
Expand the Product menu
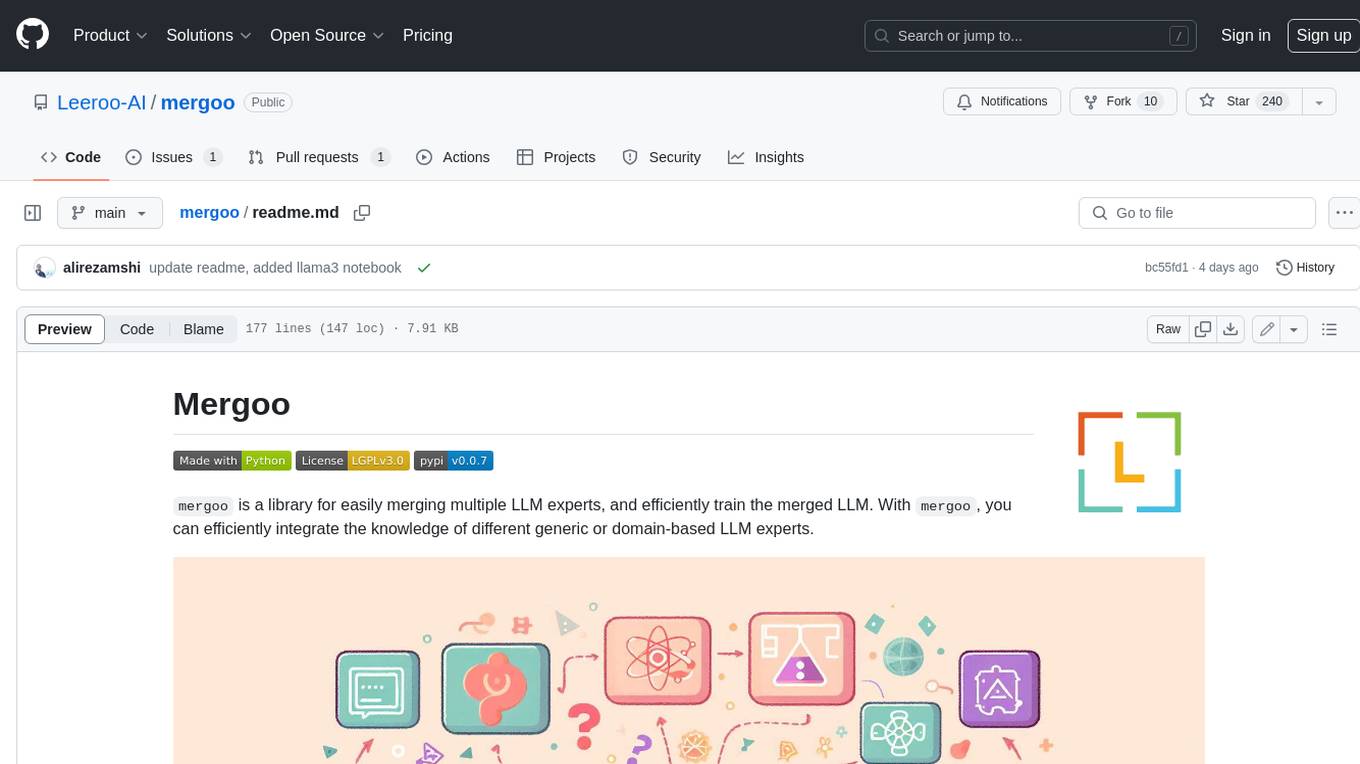tap(110, 35)
